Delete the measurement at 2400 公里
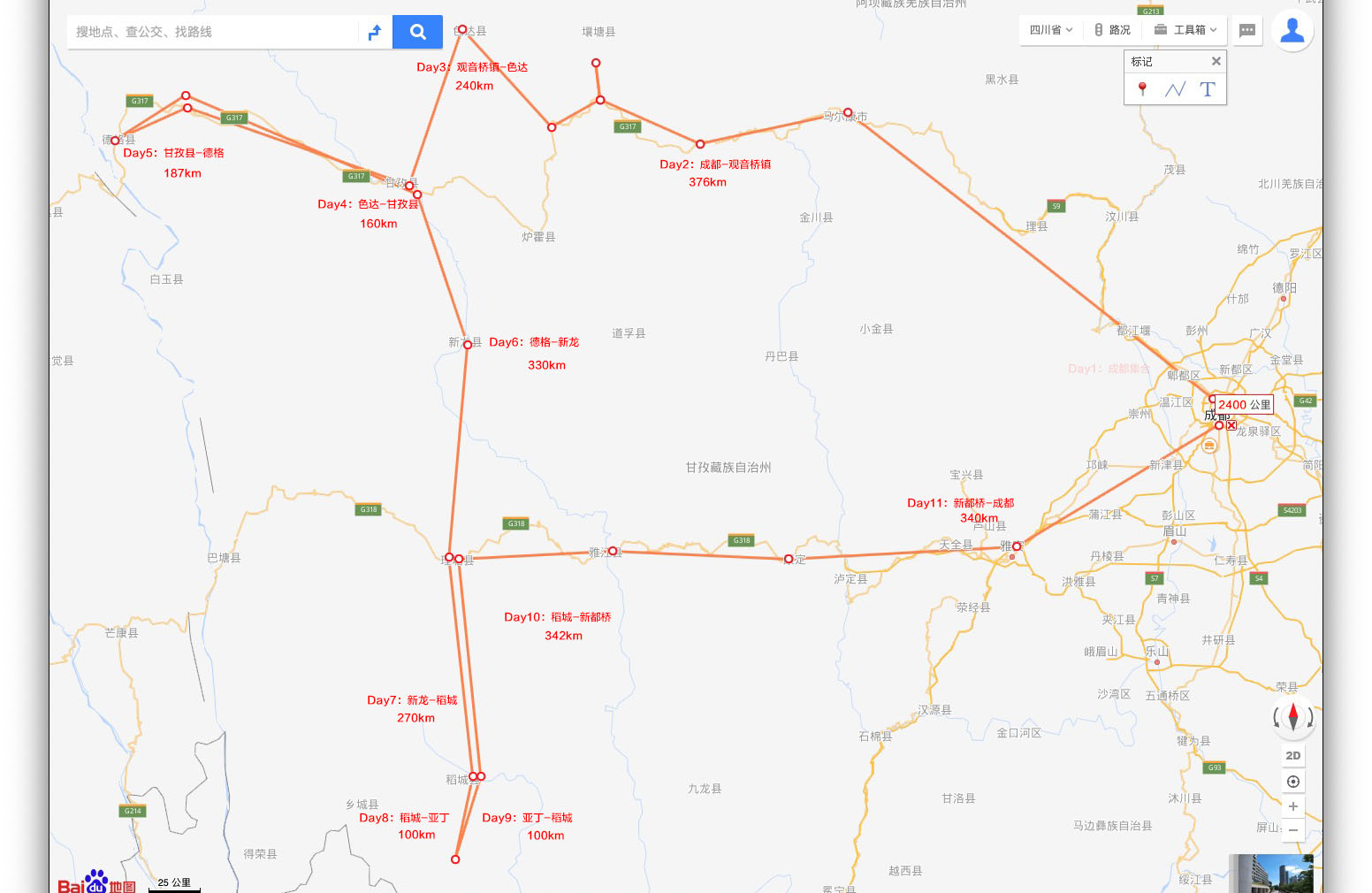This screenshot has width=1372, height=893. pos(1231,425)
